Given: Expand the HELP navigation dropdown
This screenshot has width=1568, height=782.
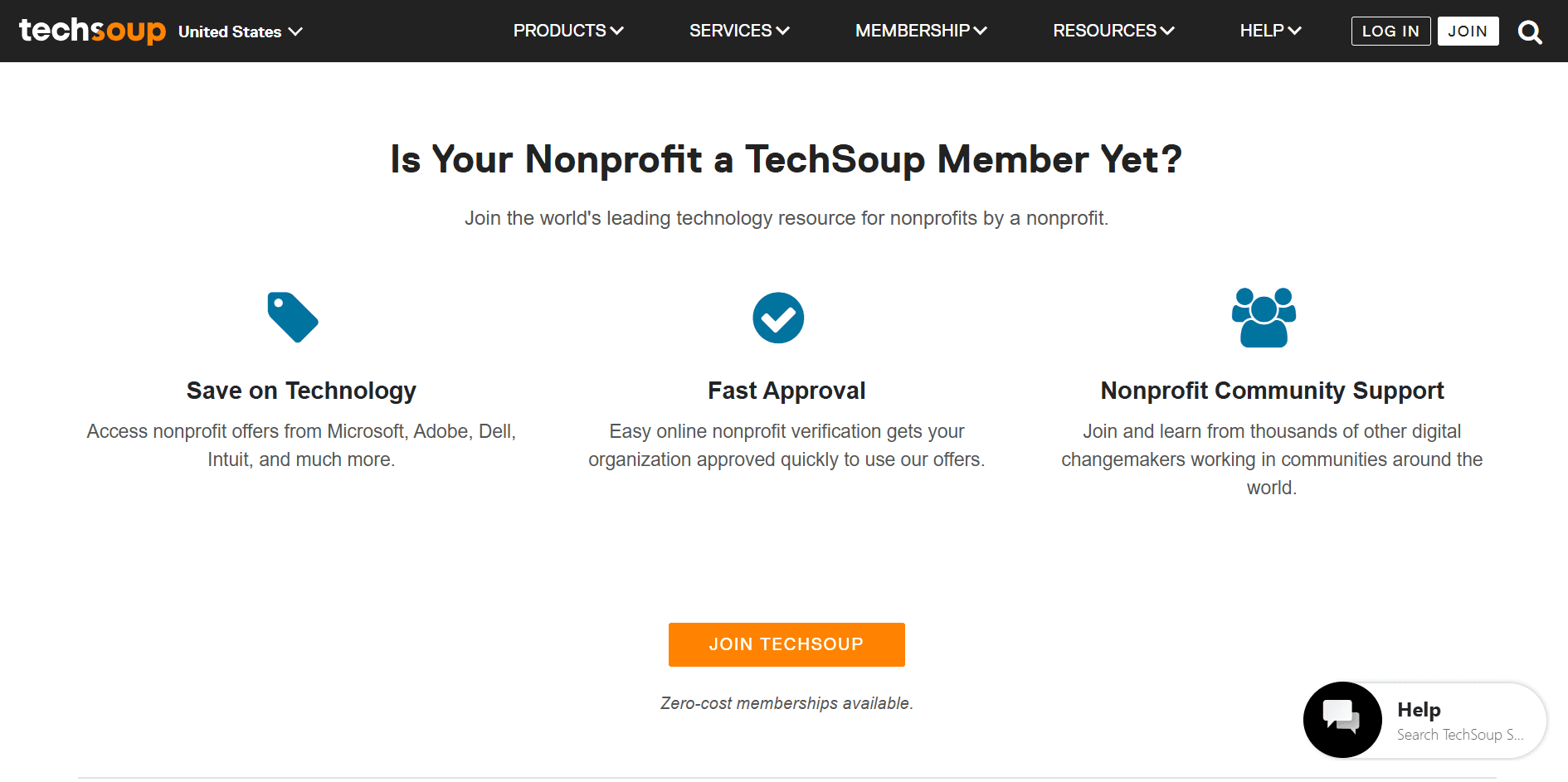Looking at the screenshot, I should 1269,31.
